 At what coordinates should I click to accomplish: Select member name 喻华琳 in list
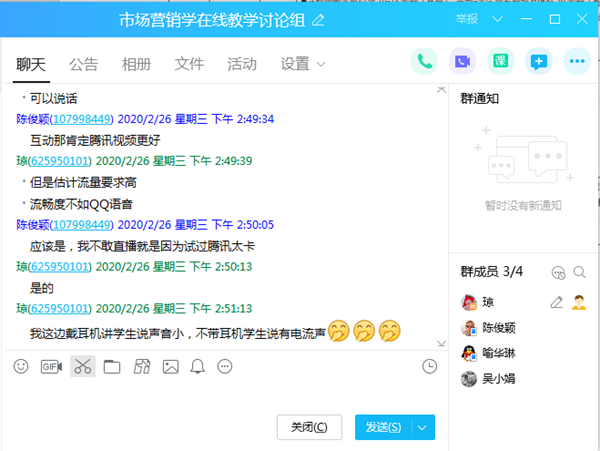click(499, 353)
